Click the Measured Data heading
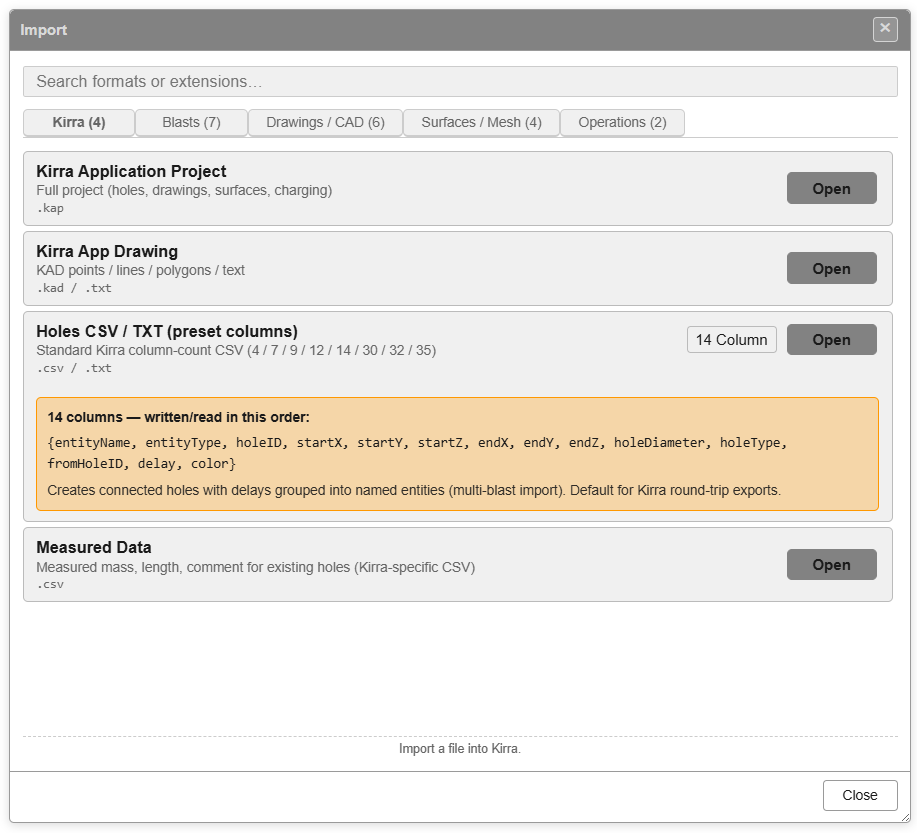Viewport: 917px width, 833px height. click(x=94, y=548)
